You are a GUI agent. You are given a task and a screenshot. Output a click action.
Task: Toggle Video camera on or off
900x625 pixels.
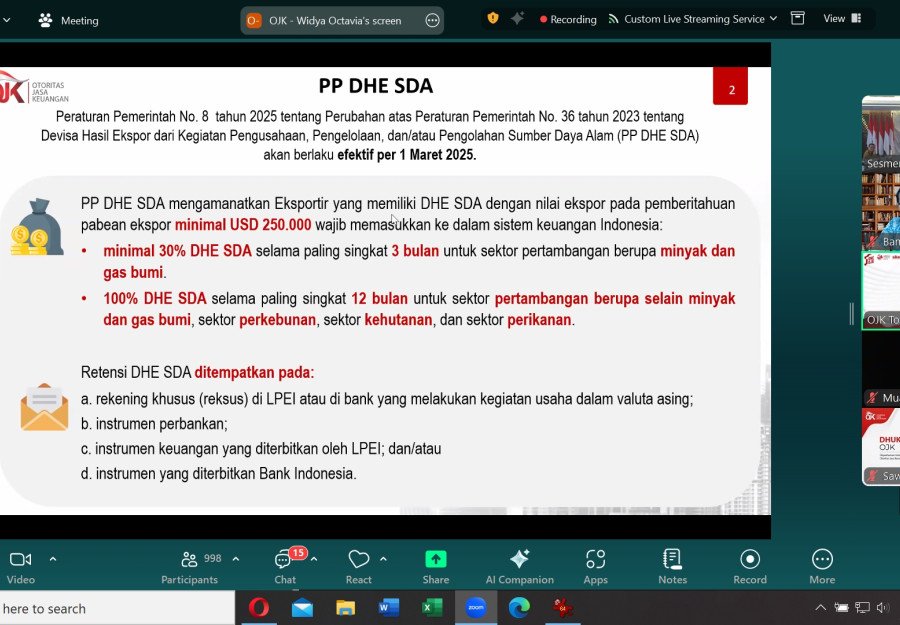pyautogui.click(x=21, y=566)
